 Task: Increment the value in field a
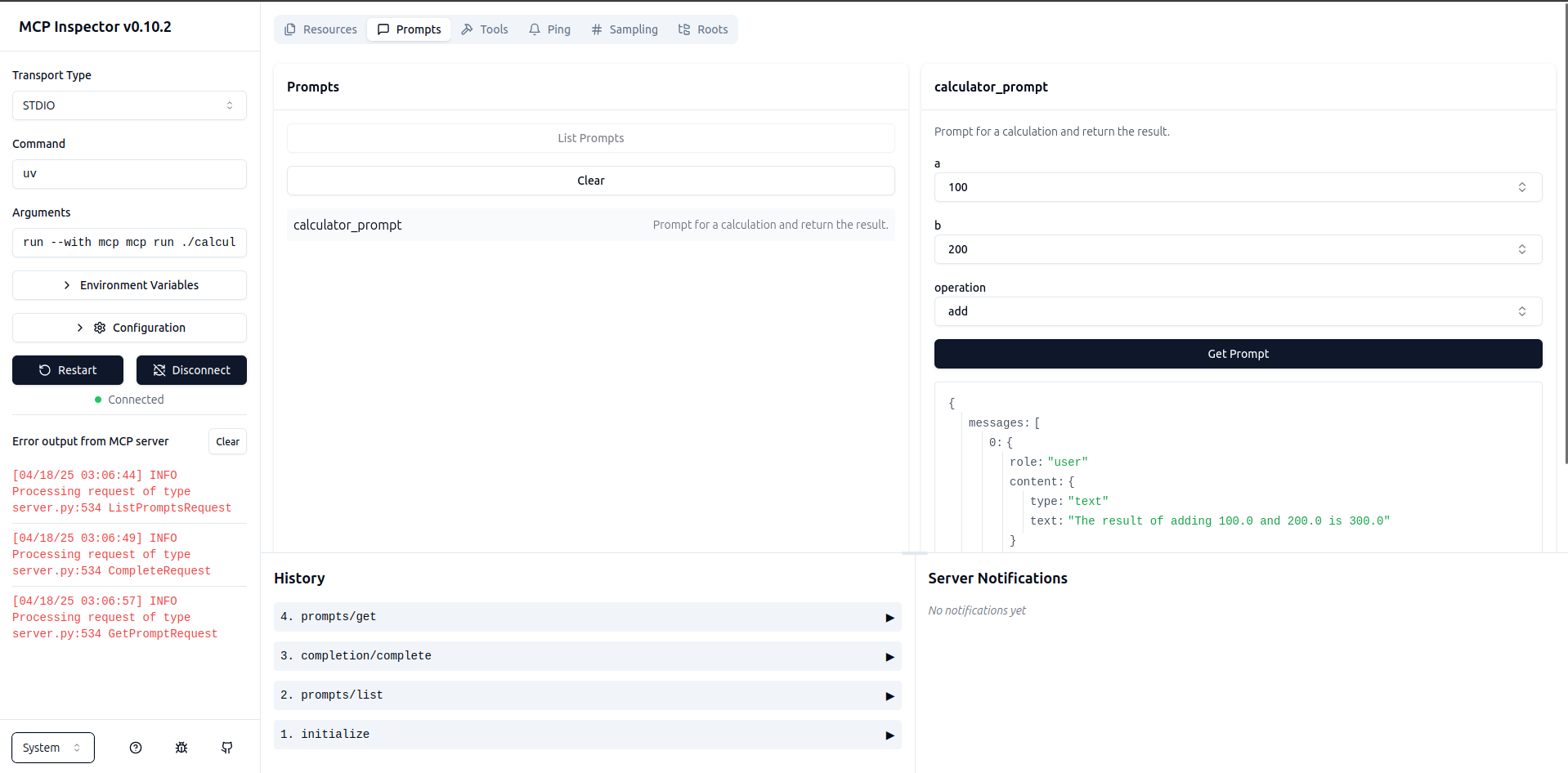pos(1522,182)
